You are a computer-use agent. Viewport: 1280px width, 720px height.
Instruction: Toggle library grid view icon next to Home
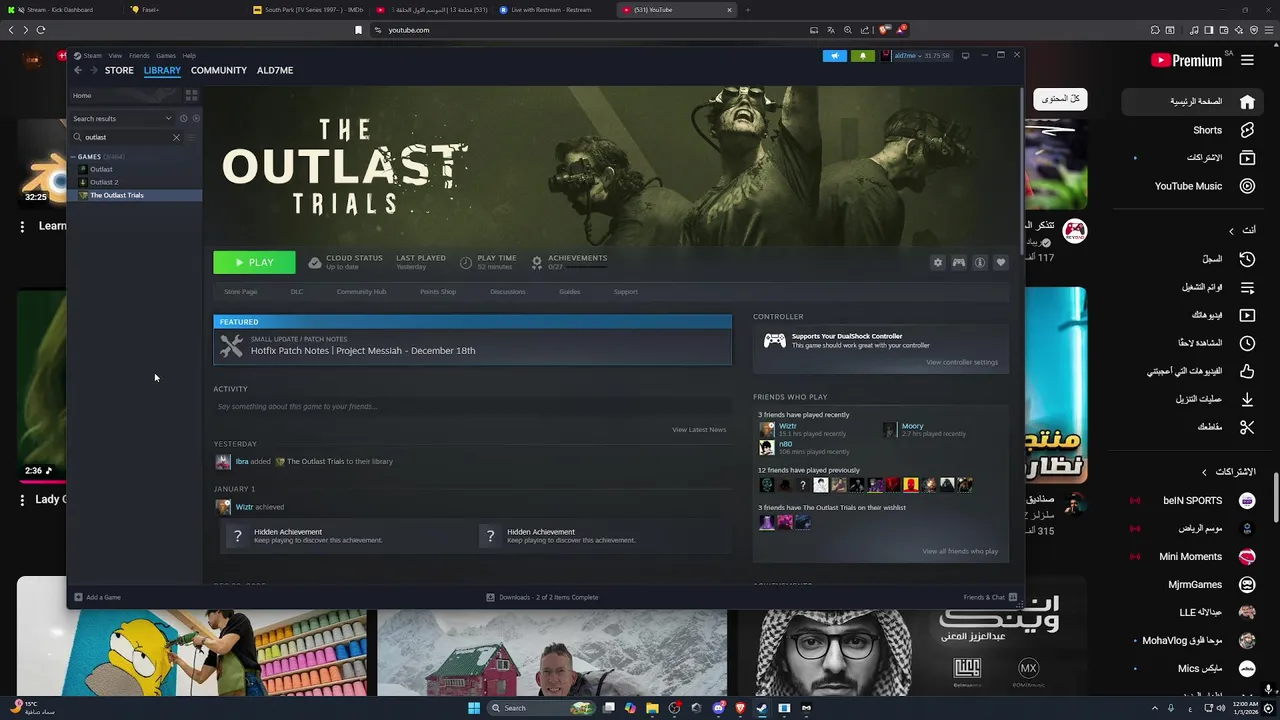pos(191,95)
